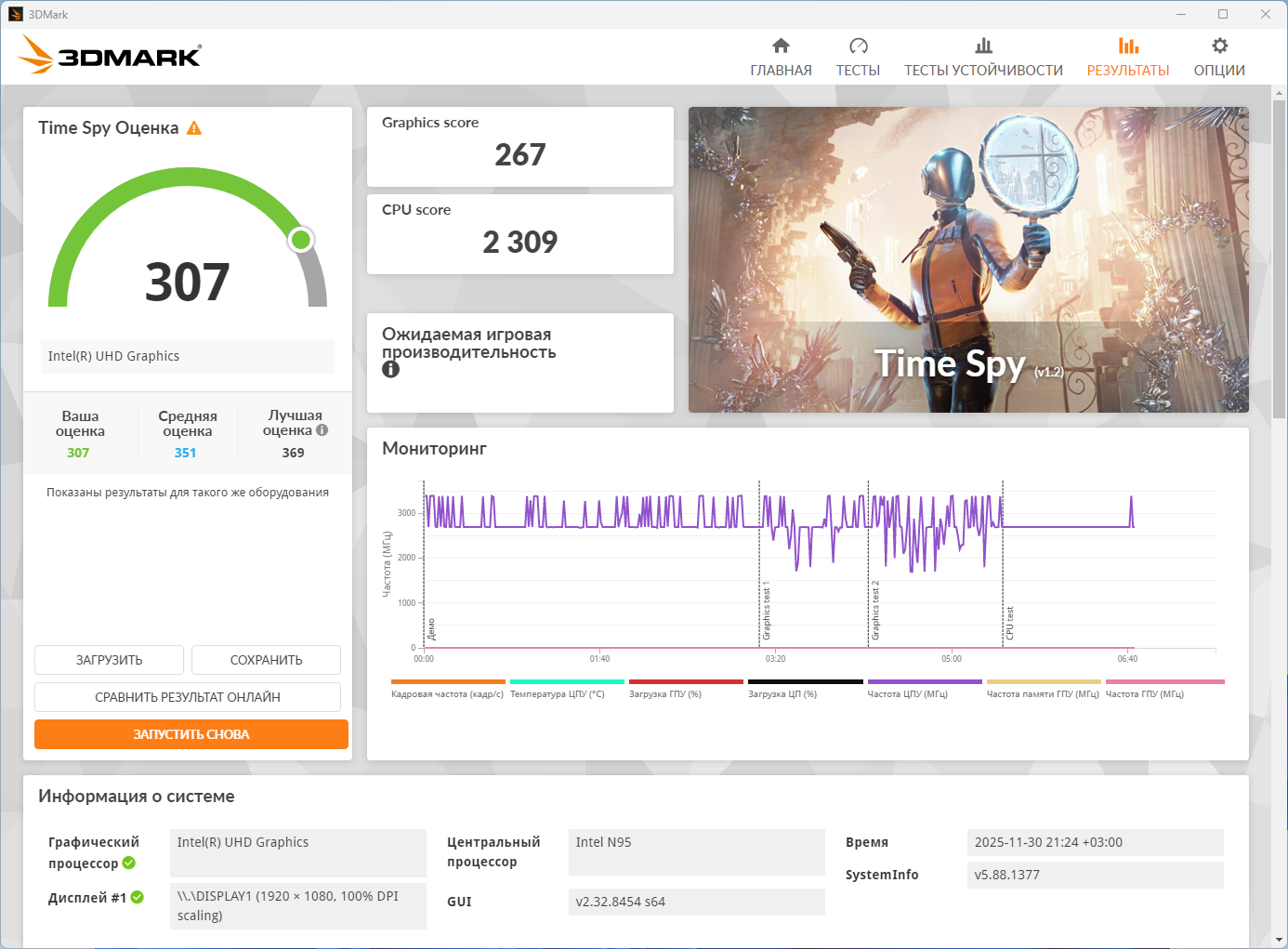Click the green checkmark next to Дисплей #1
Image resolution: width=1288 pixels, height=949 pixels.
point(138,897)
